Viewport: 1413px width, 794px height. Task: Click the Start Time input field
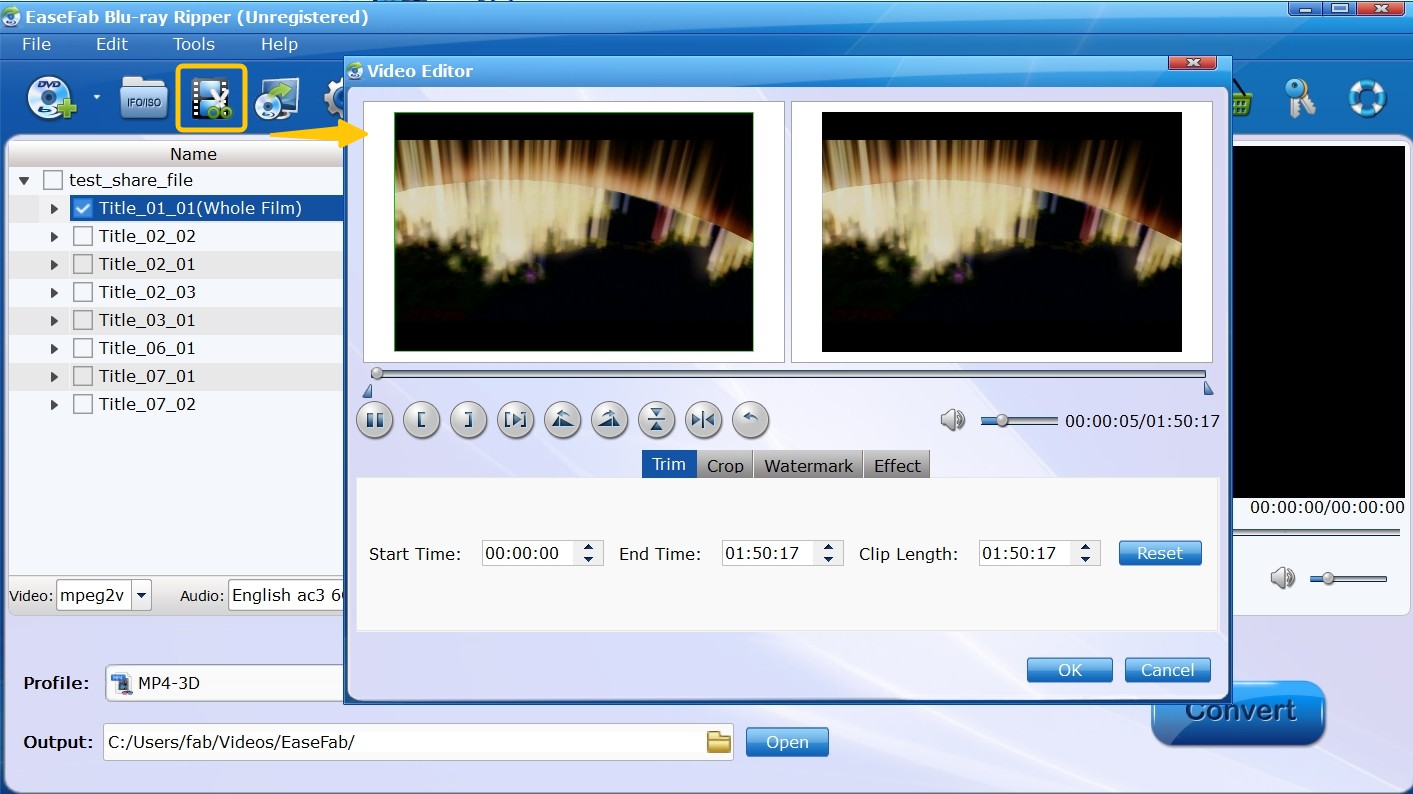tap(529, 553)
